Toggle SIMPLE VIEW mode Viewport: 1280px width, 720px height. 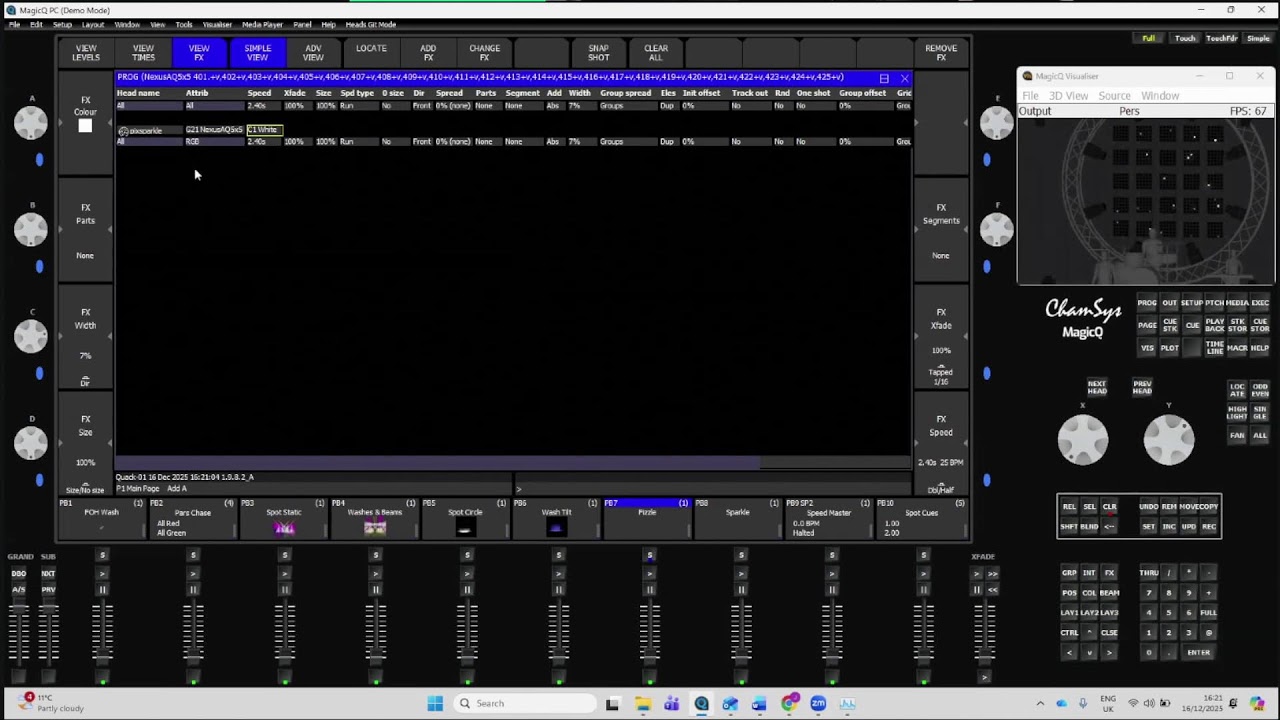click(257, 53)
